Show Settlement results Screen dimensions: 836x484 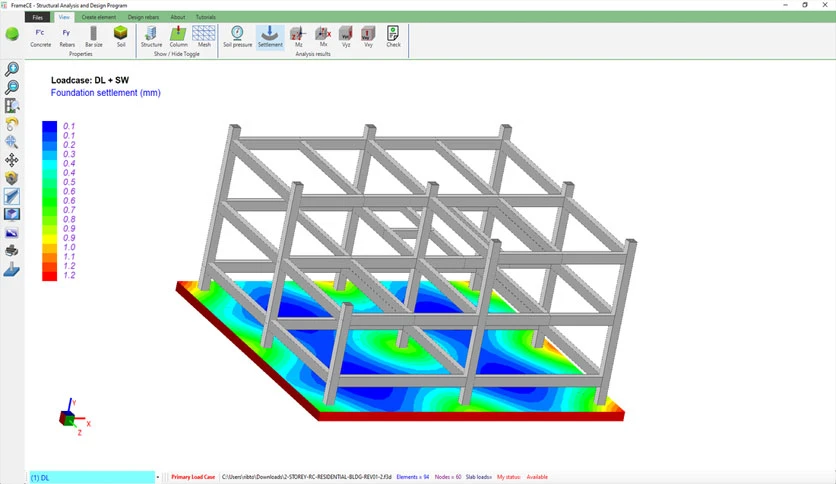click(x=270, y=37)
